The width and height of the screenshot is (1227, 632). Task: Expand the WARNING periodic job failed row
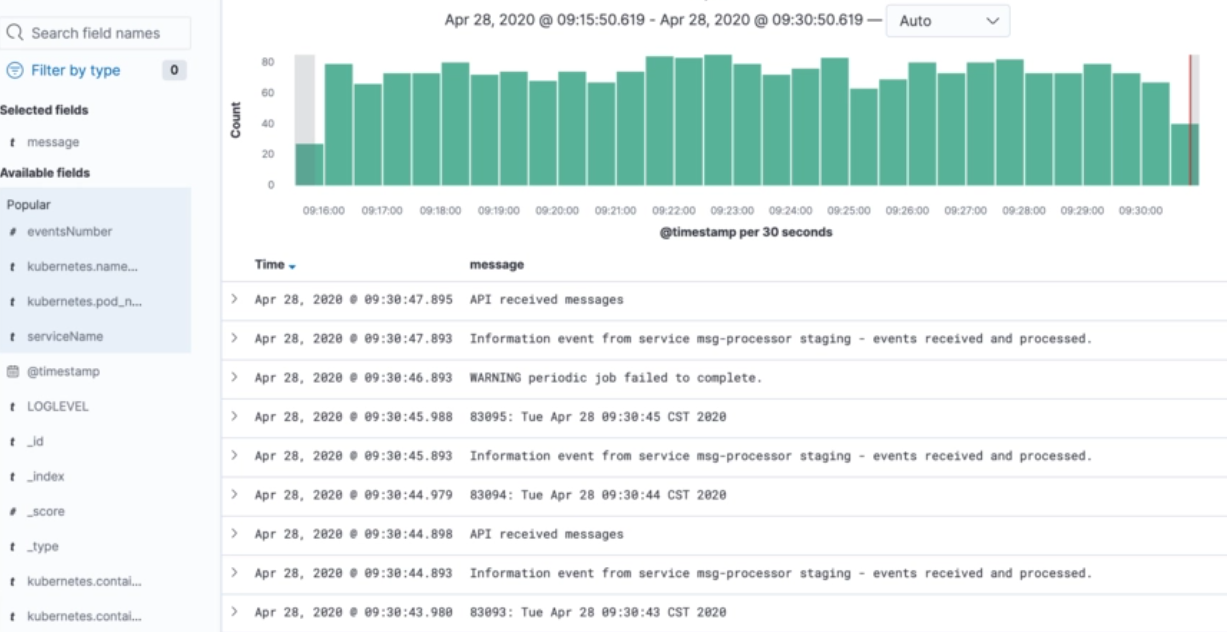tap(235, 377)
